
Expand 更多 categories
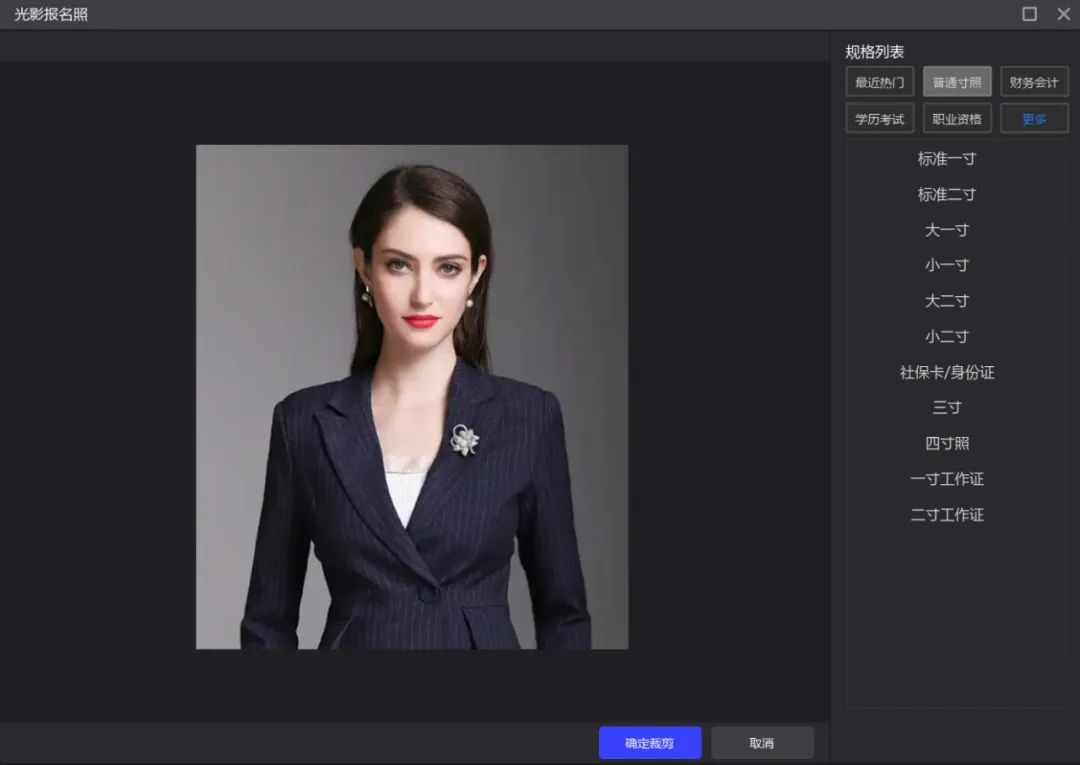click(x=1034, y=119)
